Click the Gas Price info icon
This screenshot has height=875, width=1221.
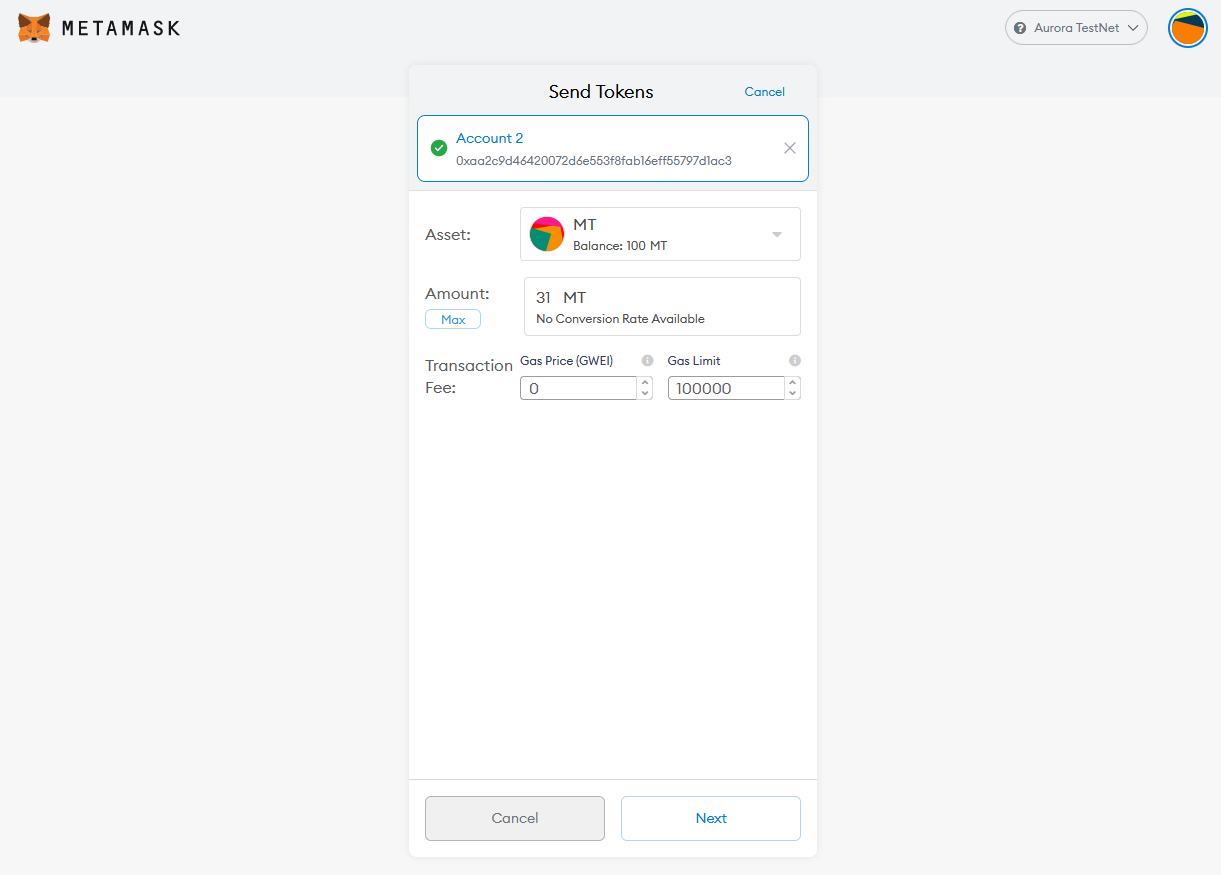pyautogui.click(x=647, y=360)
